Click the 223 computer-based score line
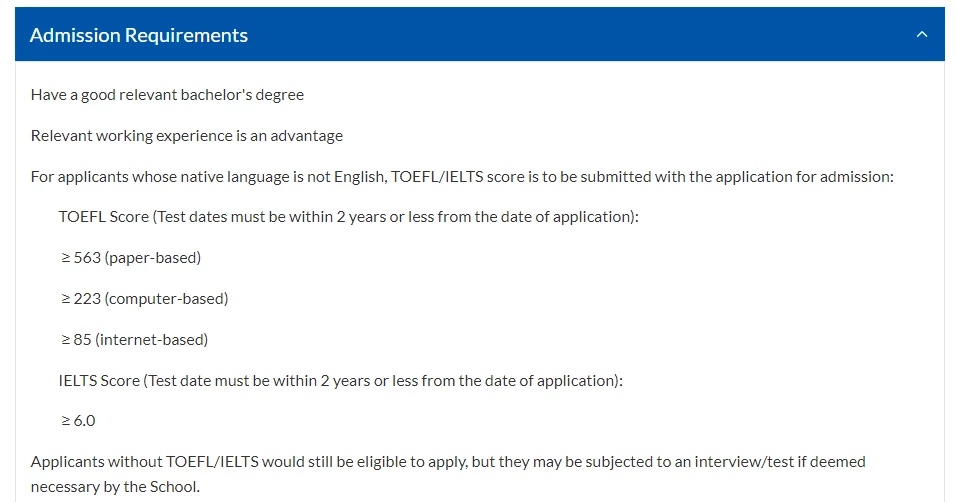956x502 pixels. pos(144,299)
